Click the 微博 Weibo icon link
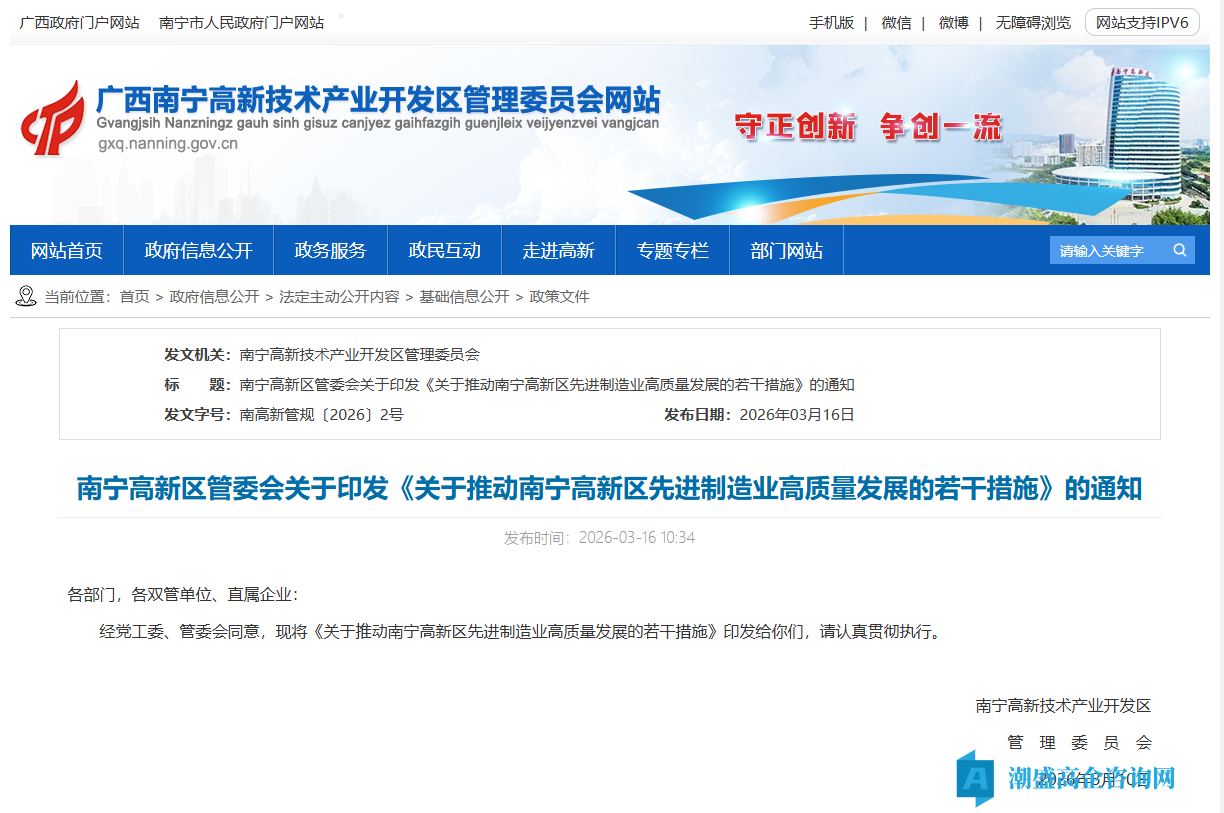The image size is (1224, 813). (954, 22)
